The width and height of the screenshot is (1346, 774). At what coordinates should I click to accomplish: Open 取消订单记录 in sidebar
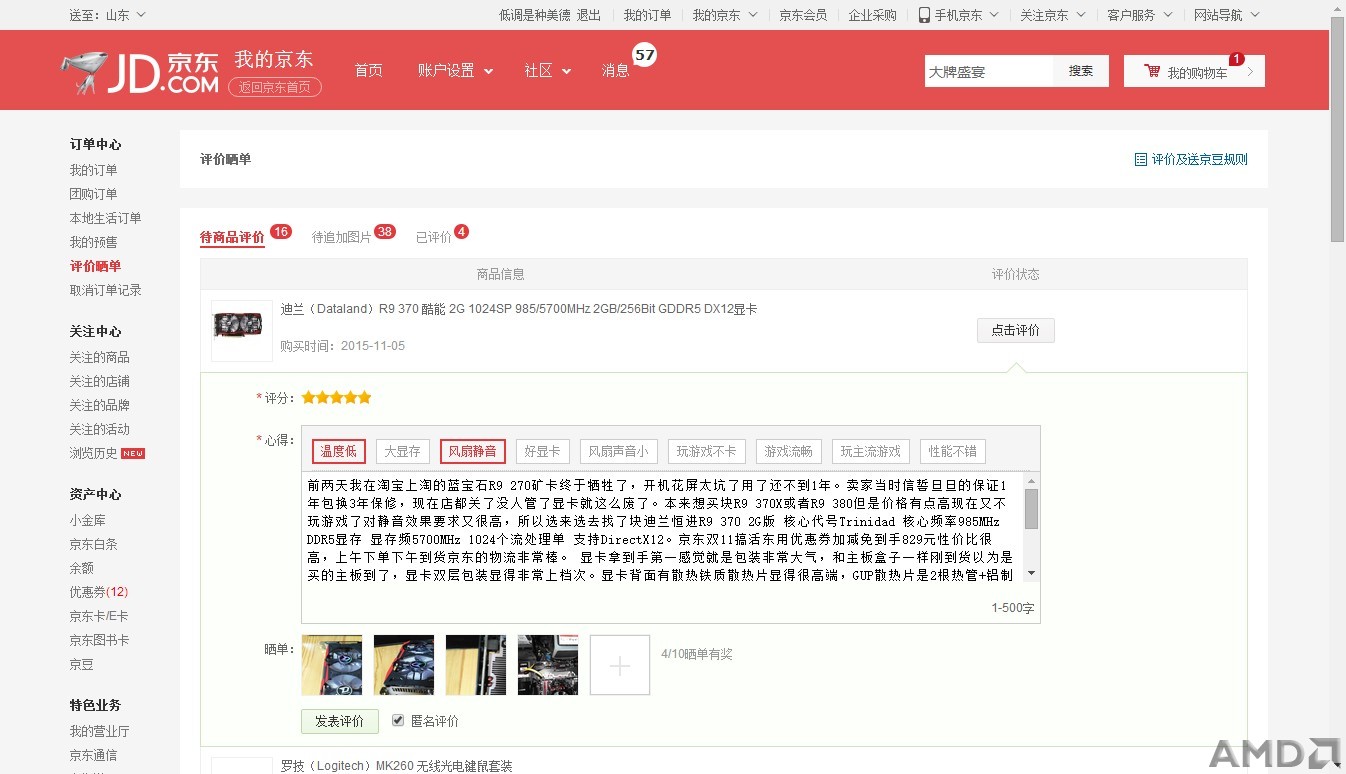pos(105,290)
